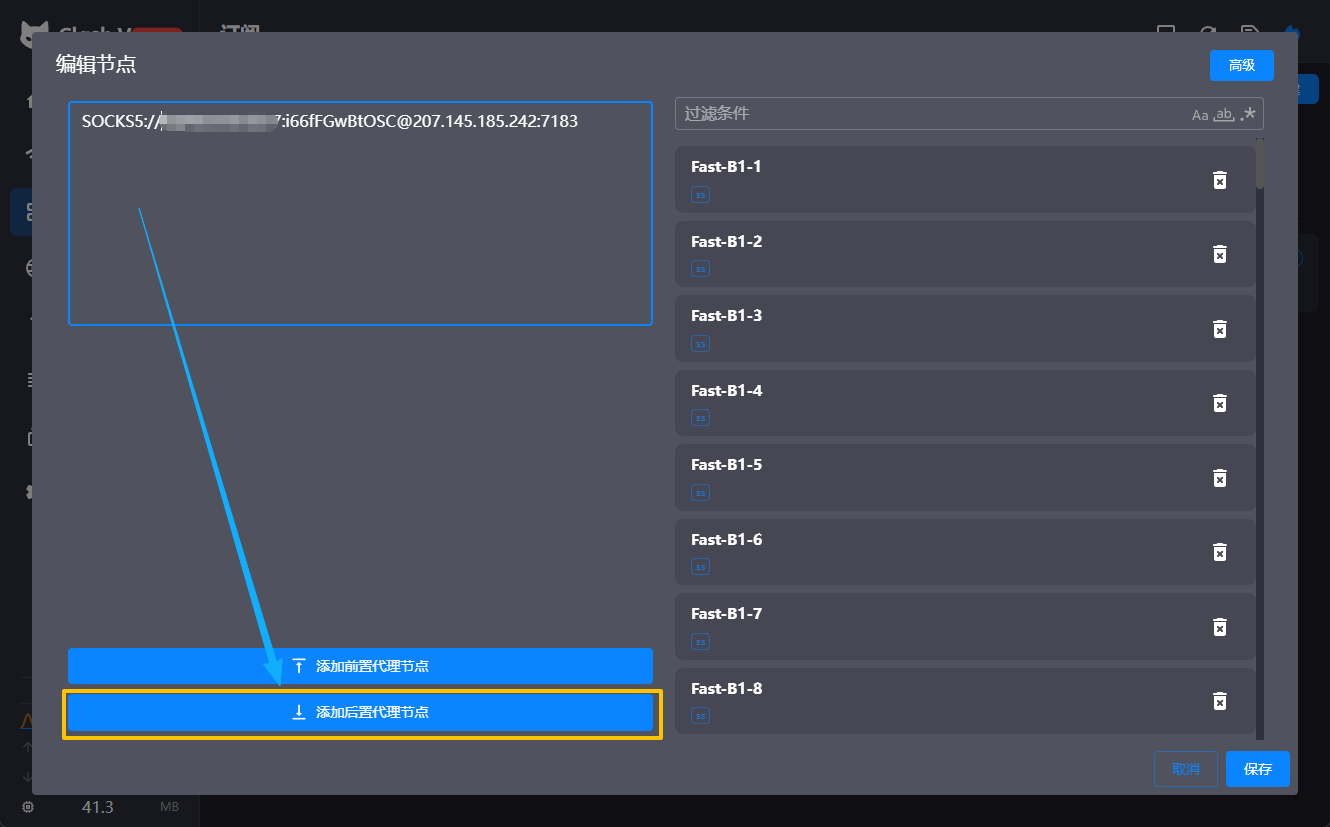Screen dimensions: 1330x827
Task: Remove the Fast-B1-8 node via trash icon
Action: 1220,701
